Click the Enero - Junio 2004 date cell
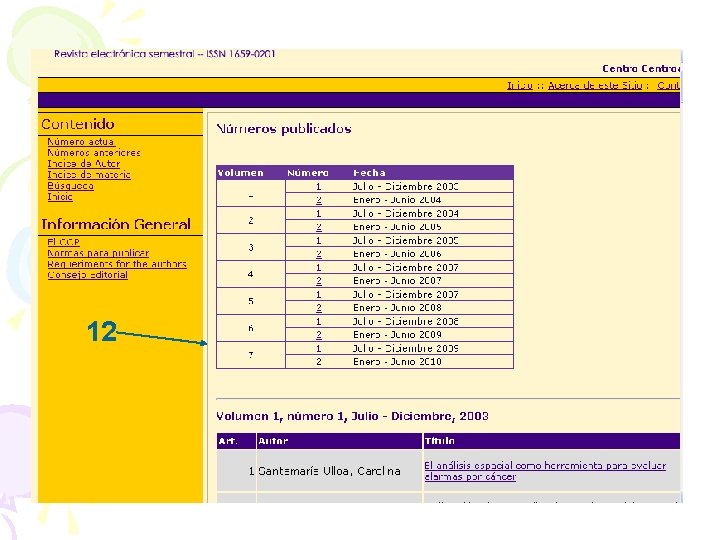Screen dimensions: 720x540 click(x=397, y=200)
